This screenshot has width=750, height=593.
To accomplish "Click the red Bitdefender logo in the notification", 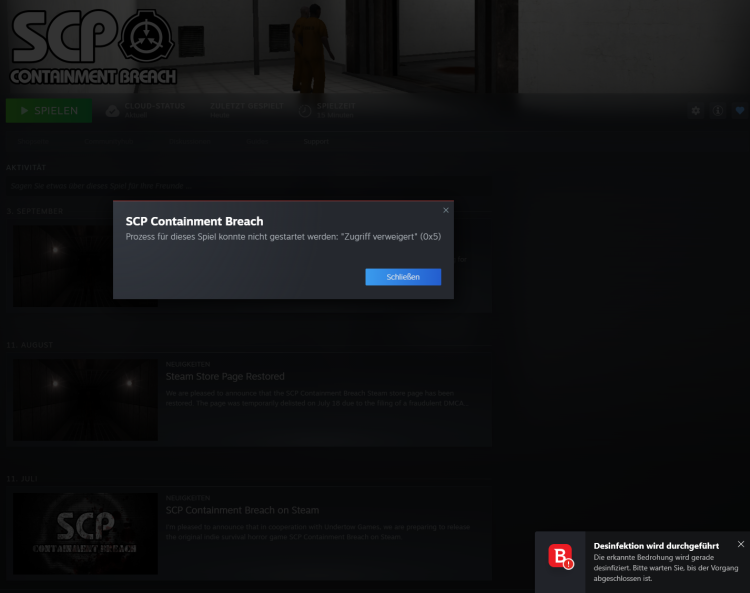I will [561, 556].
